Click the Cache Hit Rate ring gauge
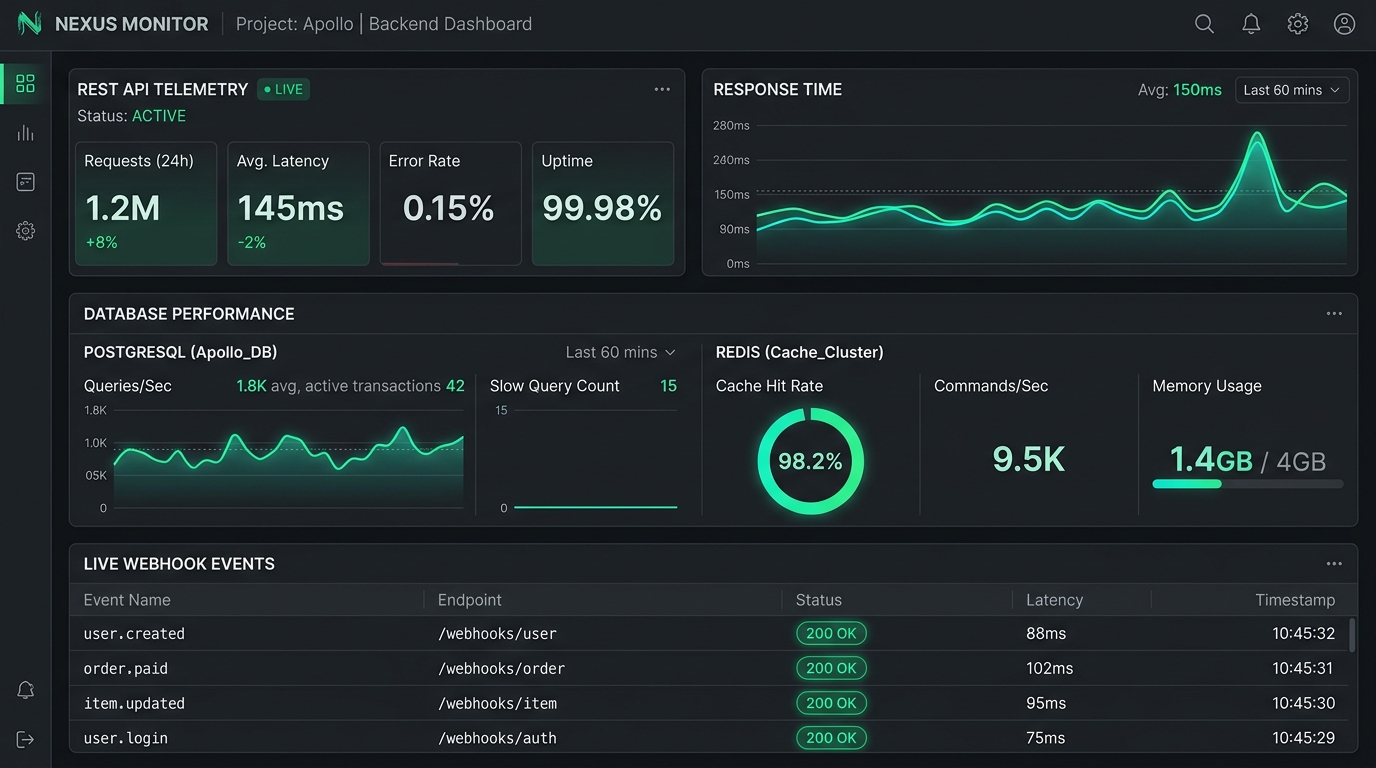The width and height of the screenshot is (1376, 768). coord(810,461)
